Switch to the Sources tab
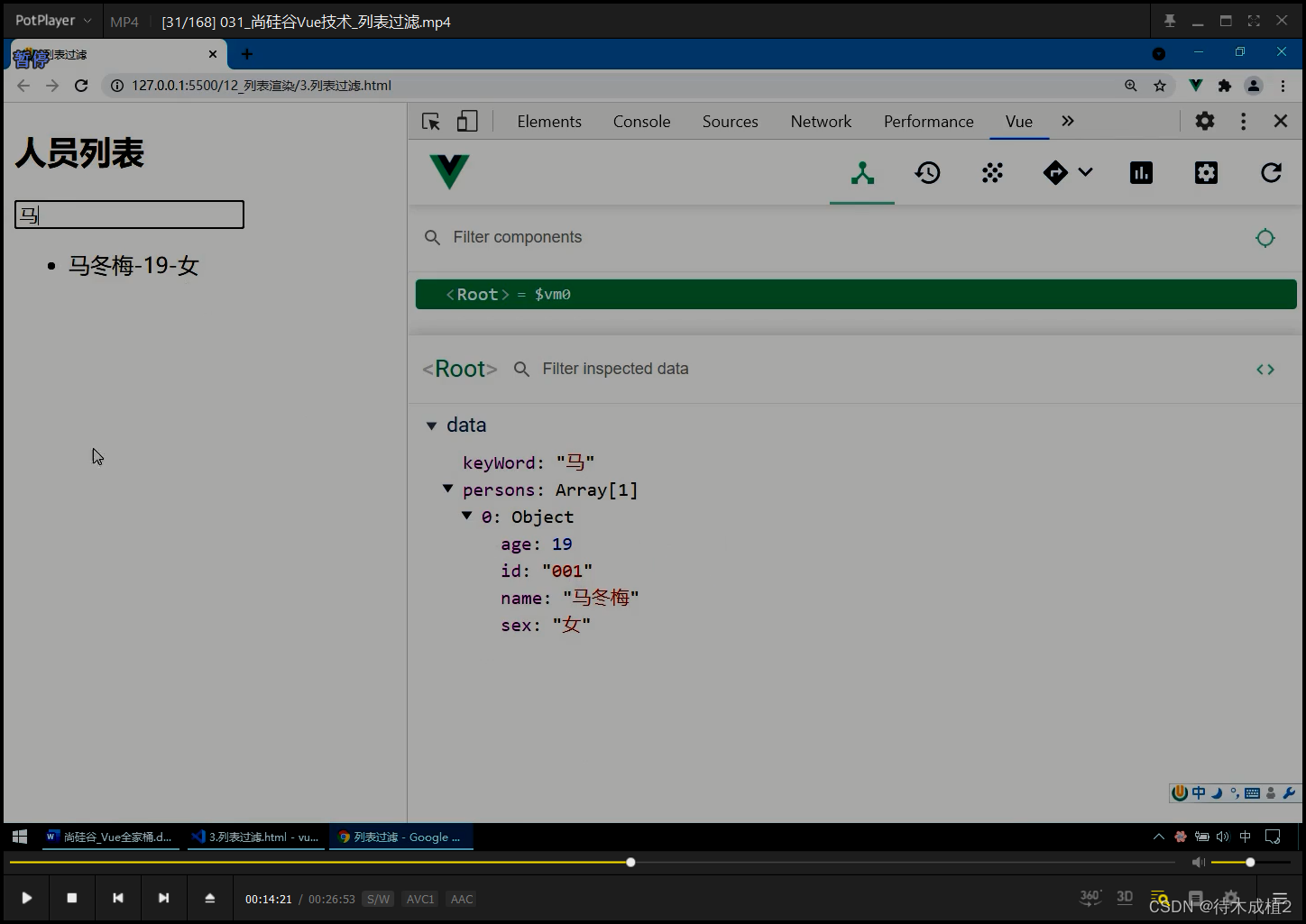 click(x=731, y=121)
